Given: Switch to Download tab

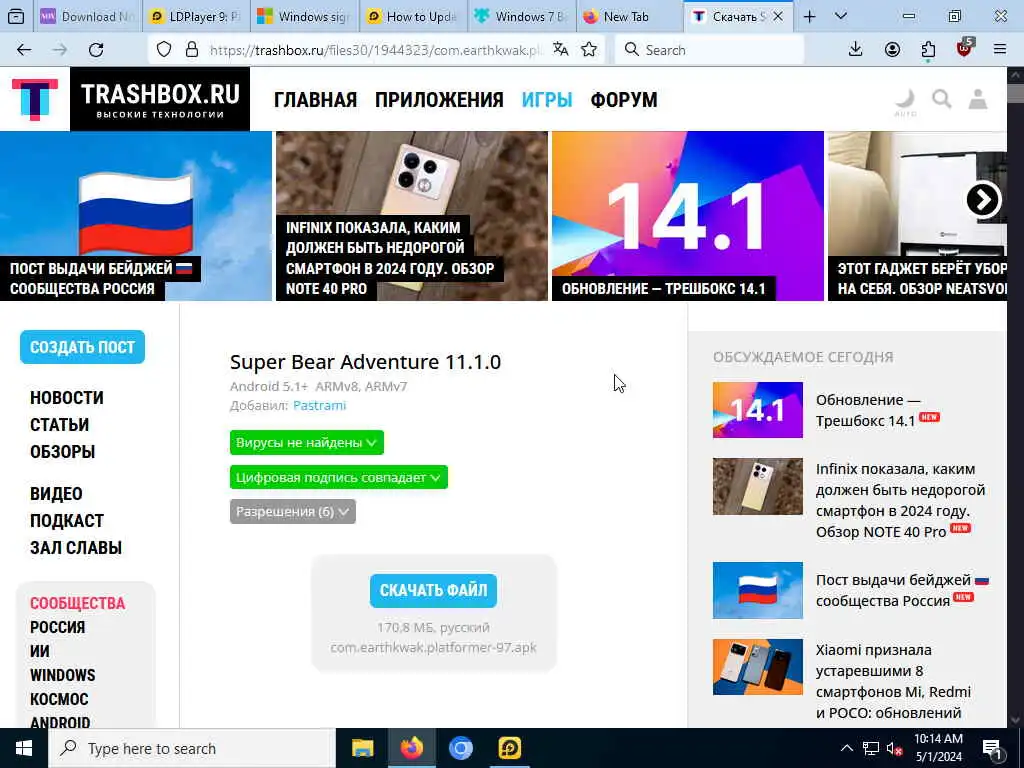Looking at the screenshot, I should pyautogui.click(x=88, y=17).
